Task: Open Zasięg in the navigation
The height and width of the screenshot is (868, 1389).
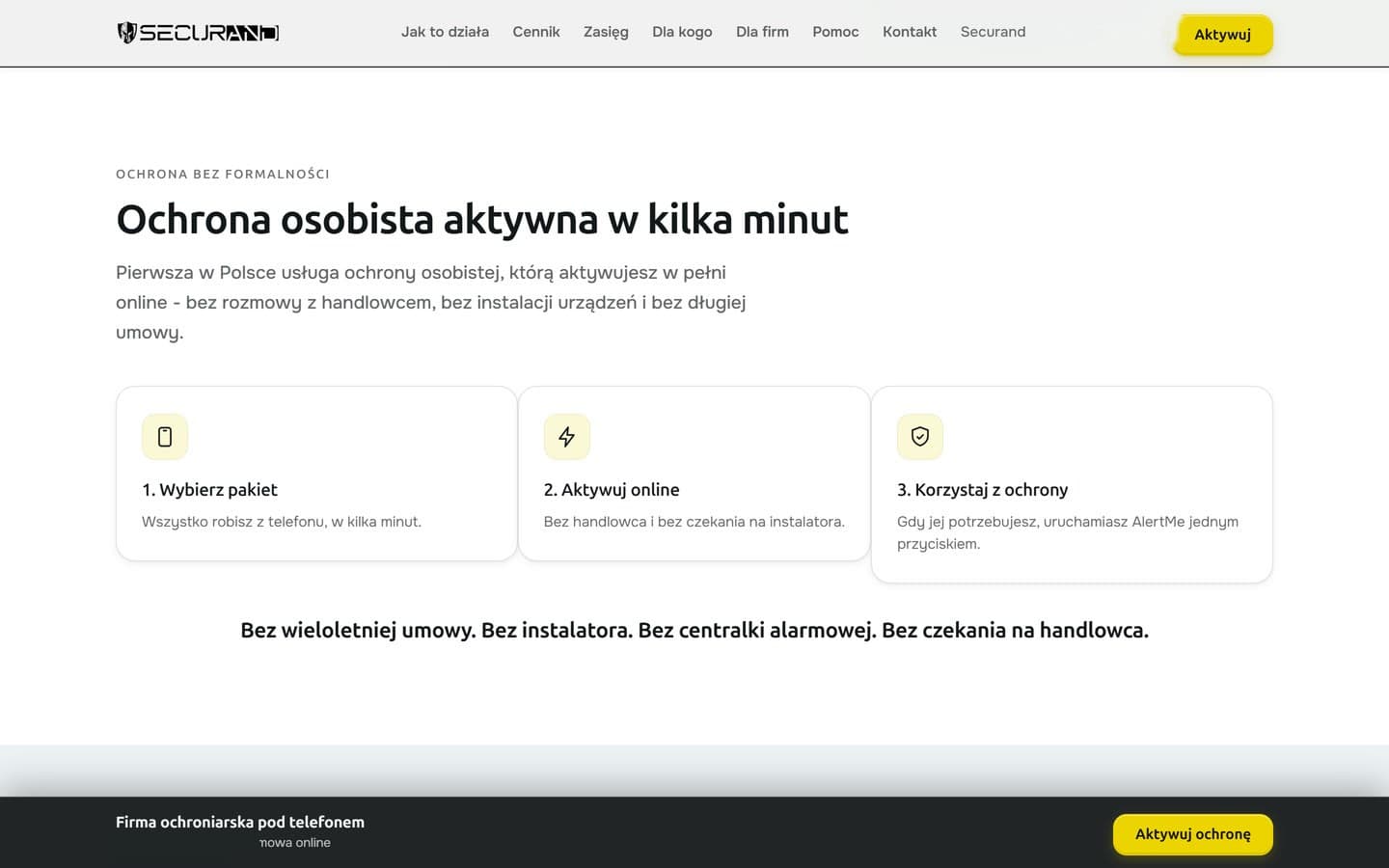Action: 606,32
